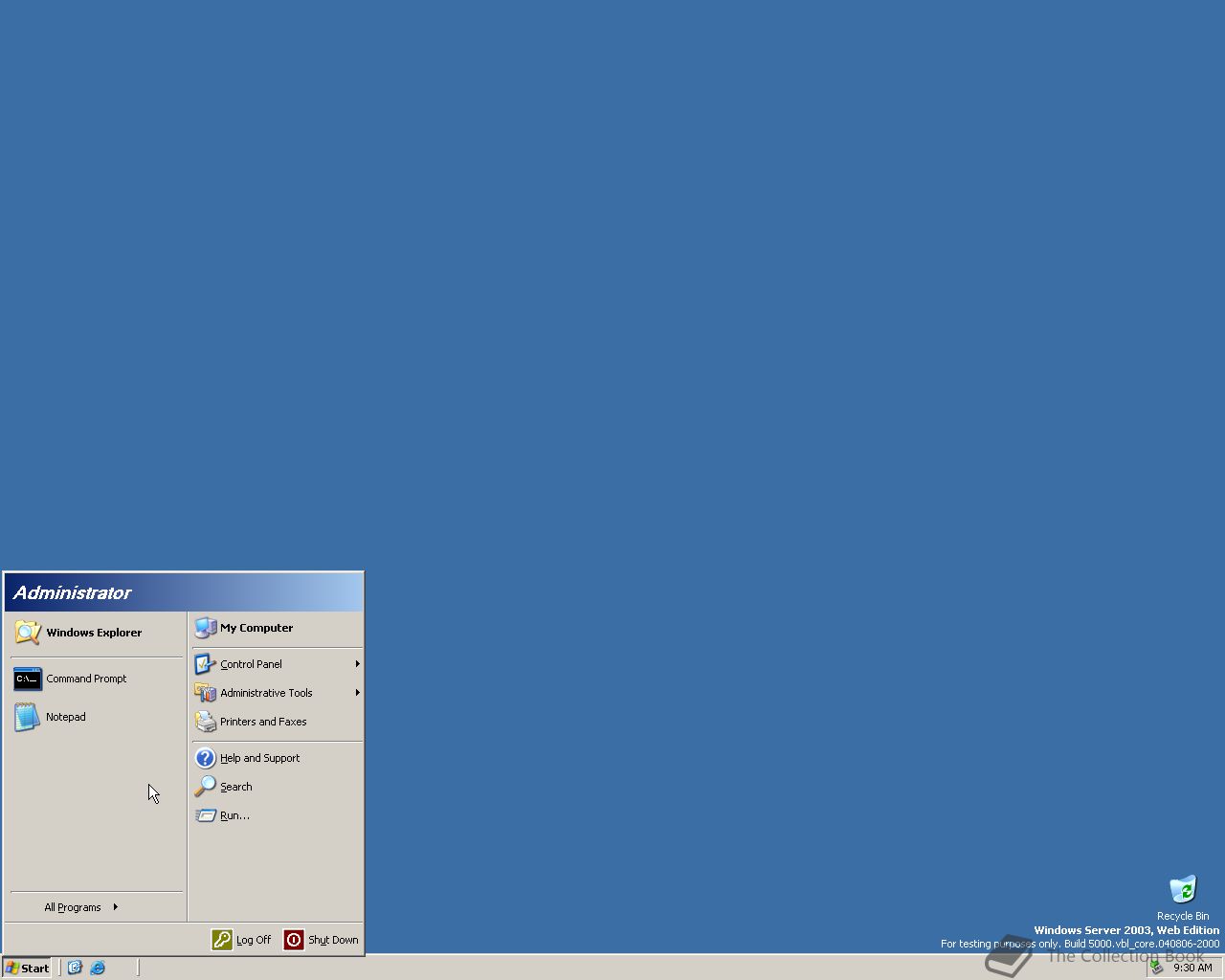Click the Show Desktop quick launch icon
The height and width of the screenshot is (980, 1225).
(x=75, y=968)
